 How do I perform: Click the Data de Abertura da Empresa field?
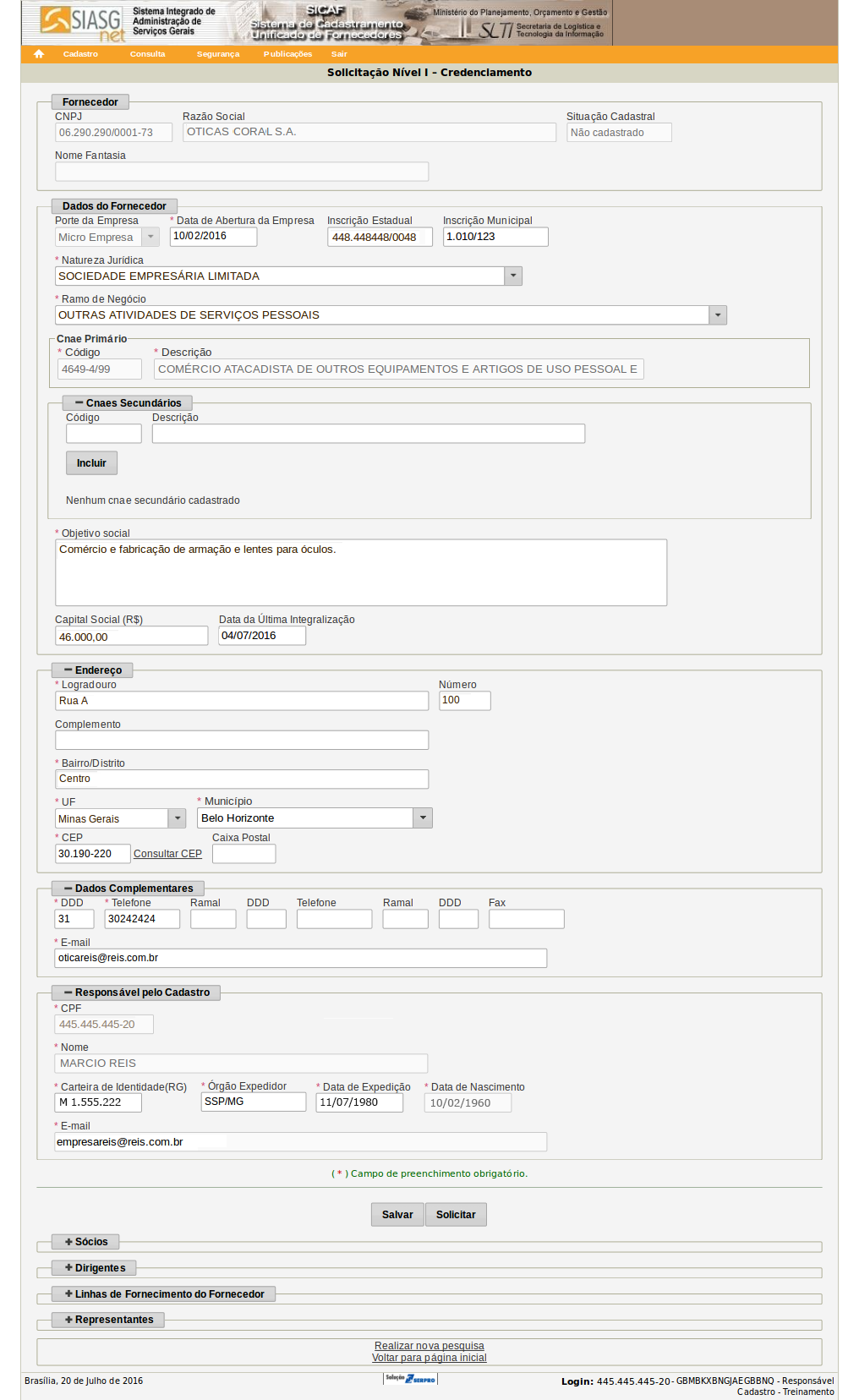tap(213, 237)
